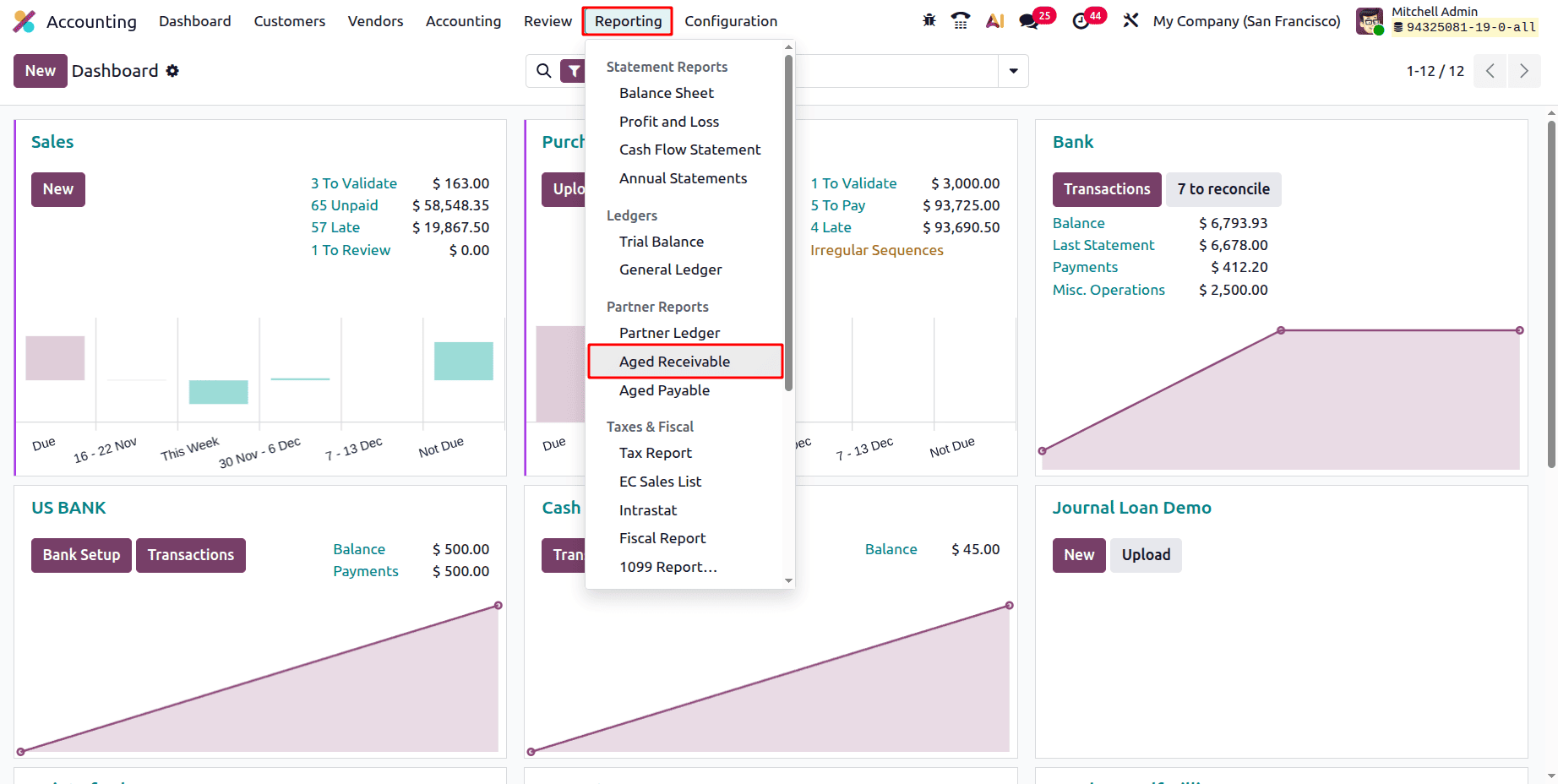Open 57 Late invoices link
The height and width of the screenshot is (784, 1558).
[335, 227]
